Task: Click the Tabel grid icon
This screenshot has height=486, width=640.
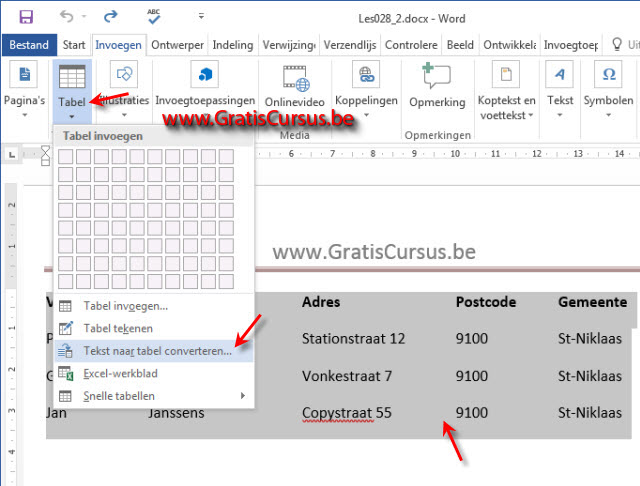Action: click(x=72, y=76)
